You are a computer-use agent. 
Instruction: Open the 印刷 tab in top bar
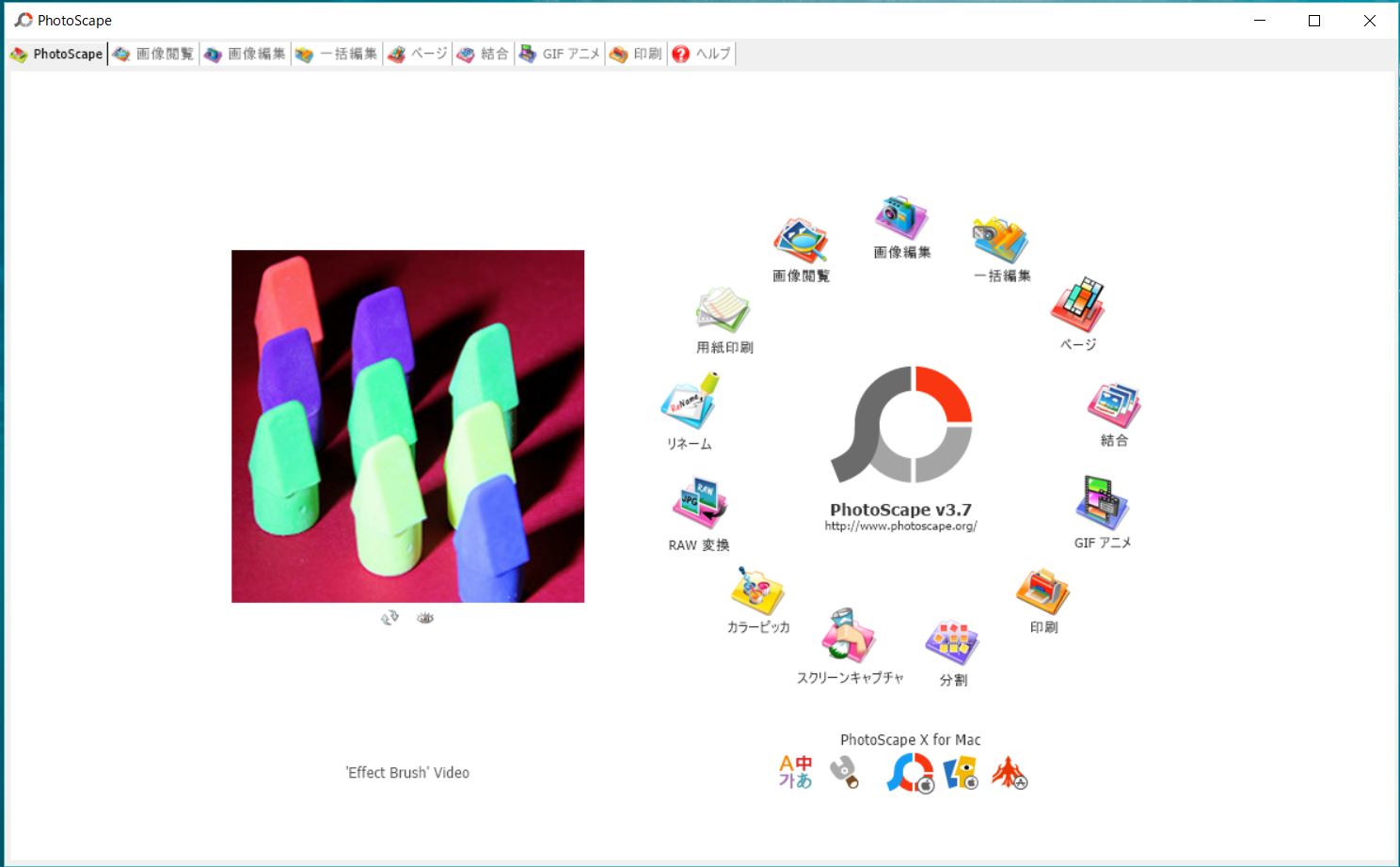coord(636,55)
